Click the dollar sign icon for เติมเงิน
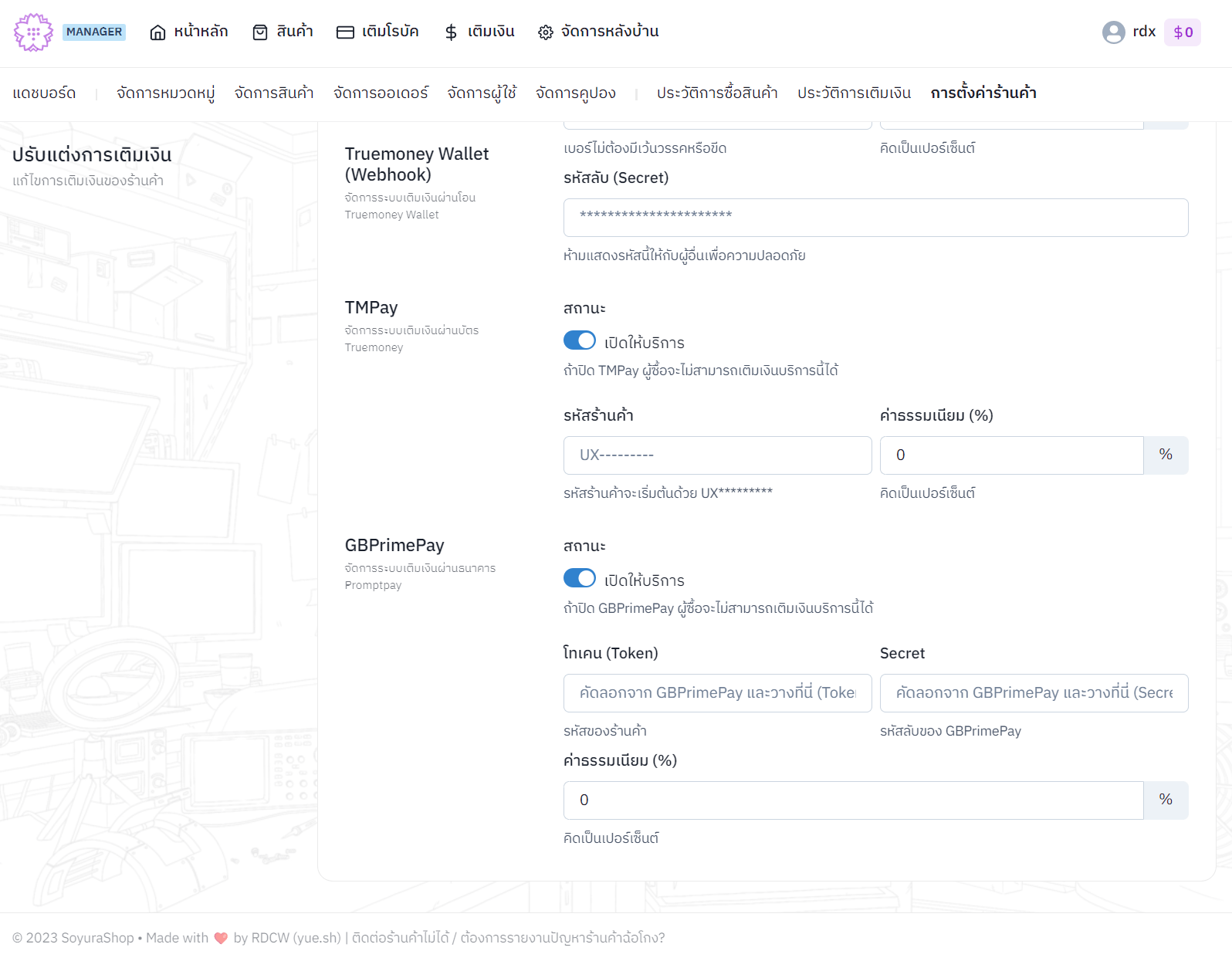The height and width of the screenshot is (961, 1232). pos(451,32)
